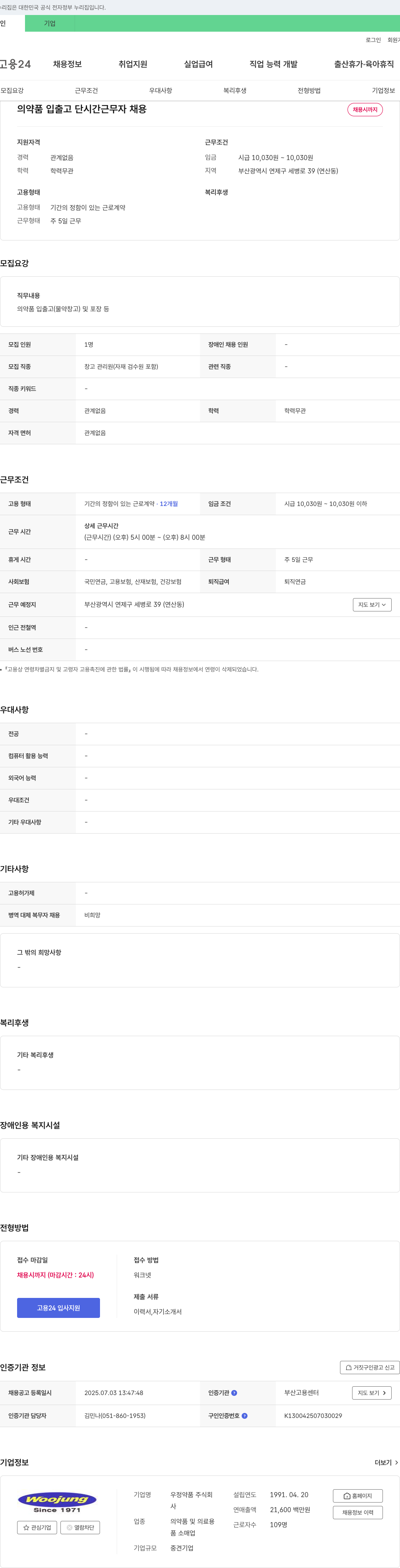Viewport: 400px width, 1568px height.
Task: Click the 구인인증번호 help question-mark icon
Action: tap(245, 1415)
